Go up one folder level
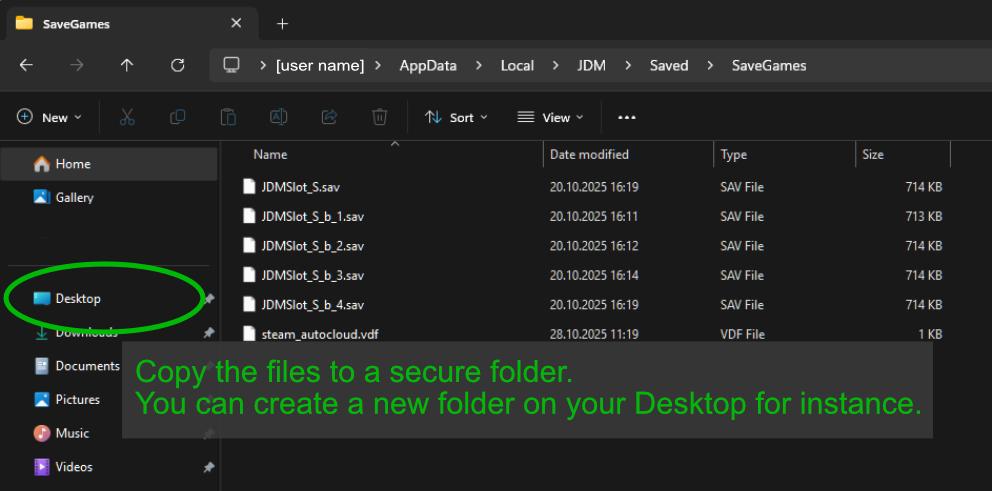Image resolution: width=992 pixels, height=491 pixels. click(127, 65)
